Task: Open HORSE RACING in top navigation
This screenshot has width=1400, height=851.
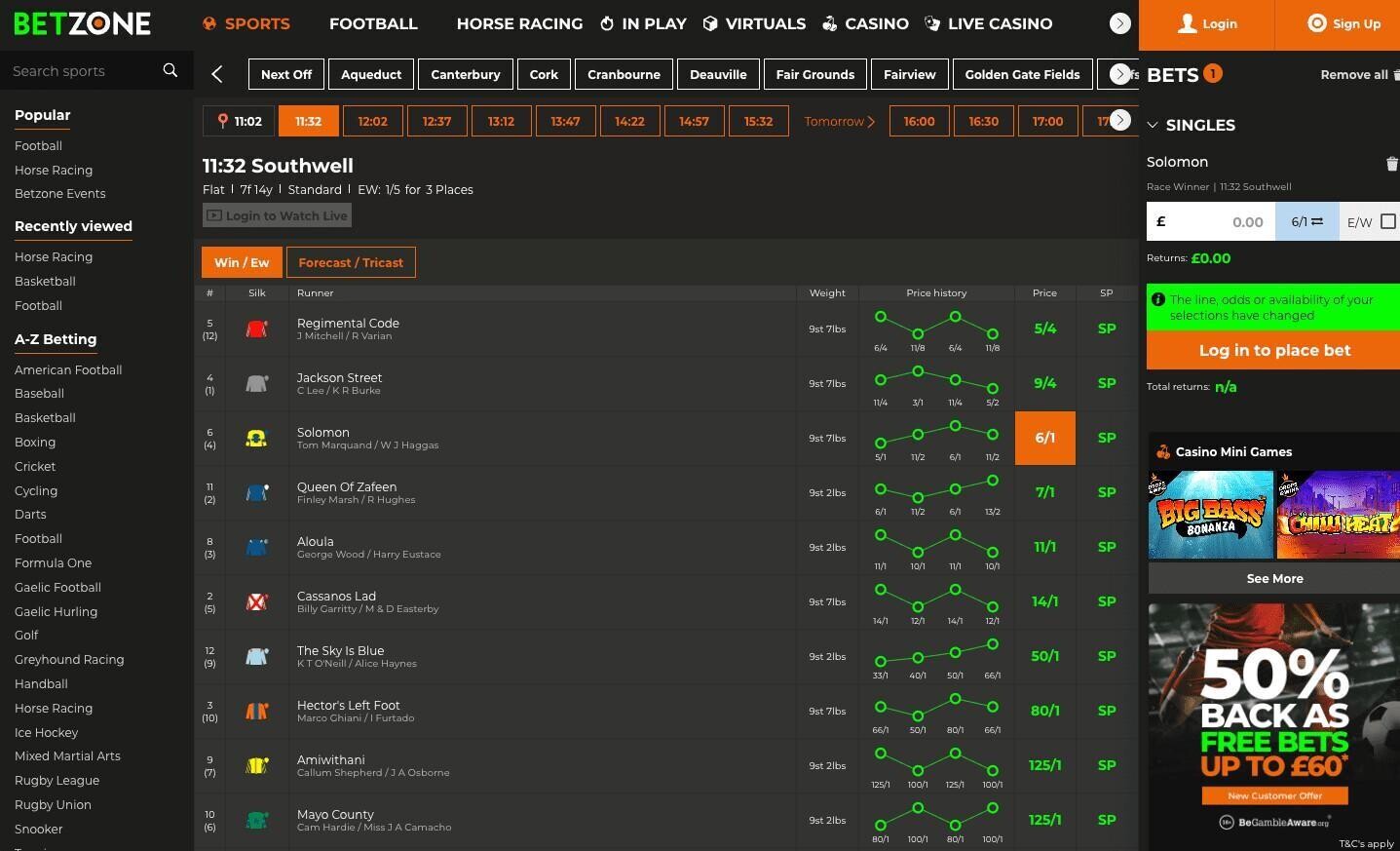Action: [519, 23]
